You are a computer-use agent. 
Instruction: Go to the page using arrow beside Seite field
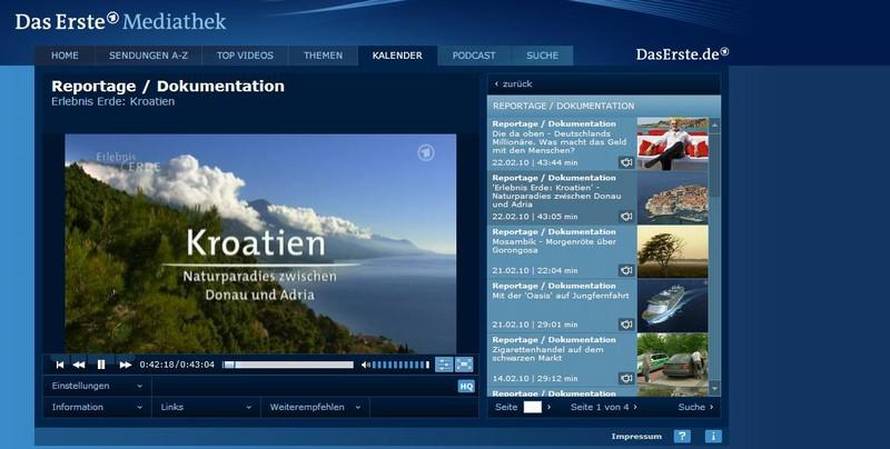pos(549,407)
